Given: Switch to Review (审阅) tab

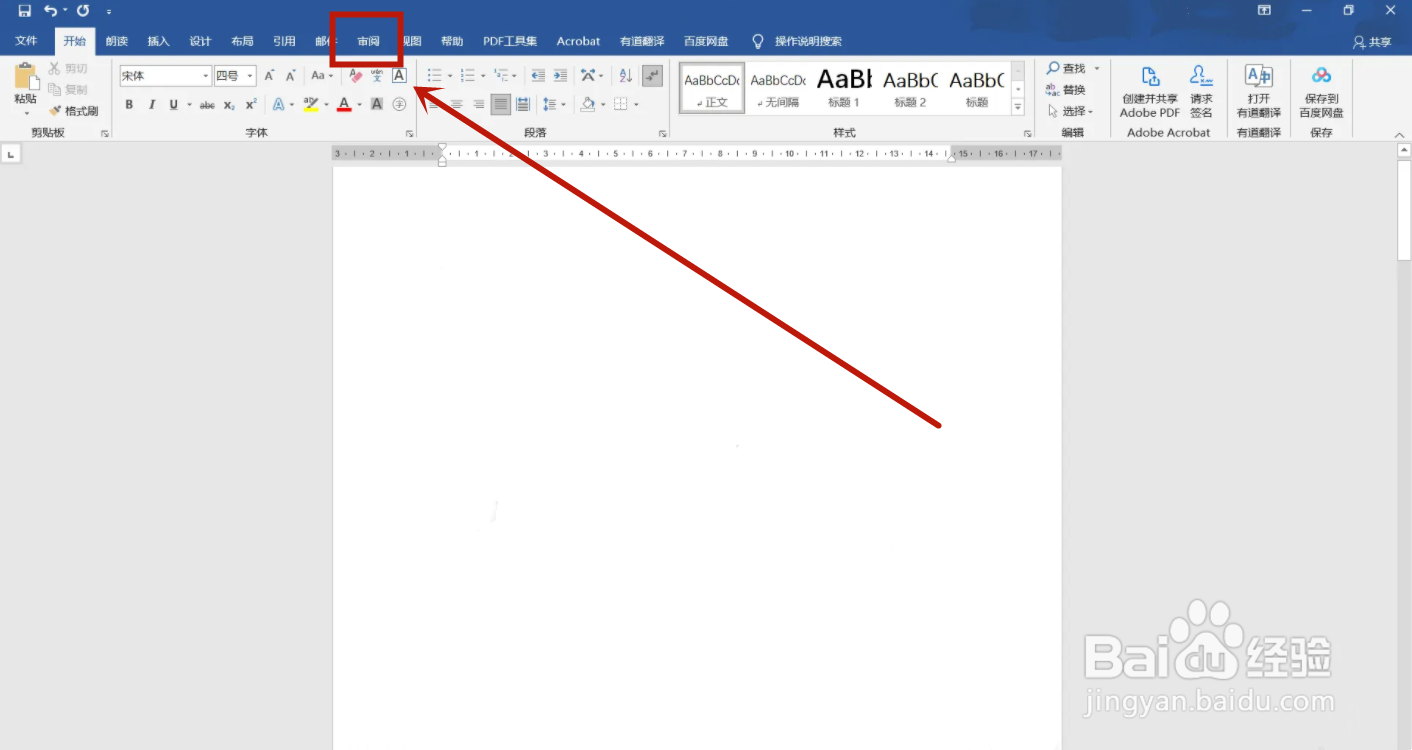Looking at the screenshot, I should coord(368,41).
